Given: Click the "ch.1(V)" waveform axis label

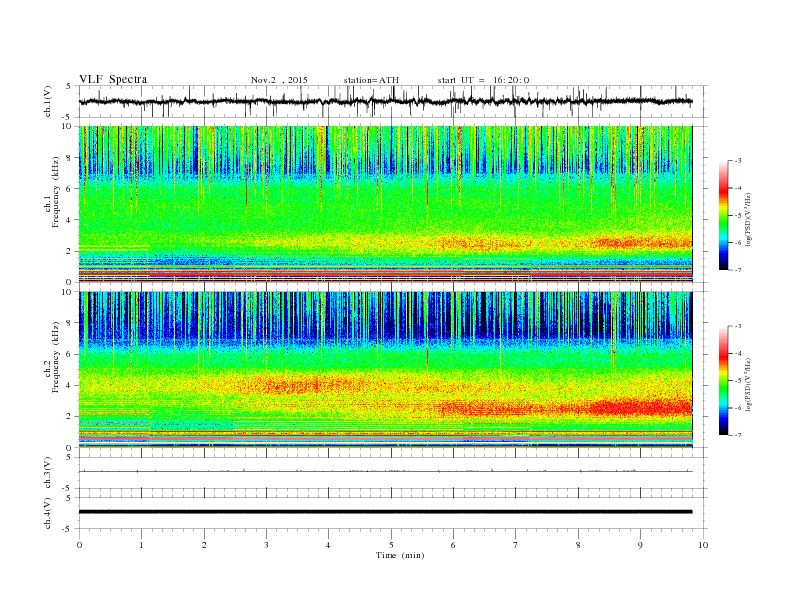Looking at the screenshot, I should coord(48,101).
